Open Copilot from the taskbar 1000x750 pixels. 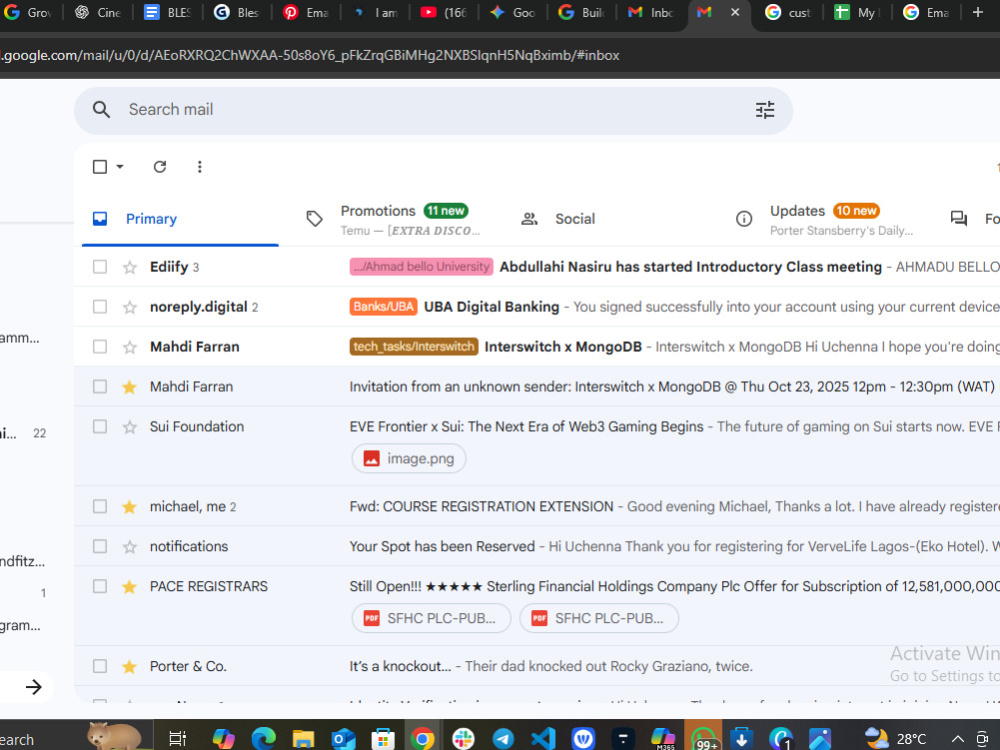[223, 739]
